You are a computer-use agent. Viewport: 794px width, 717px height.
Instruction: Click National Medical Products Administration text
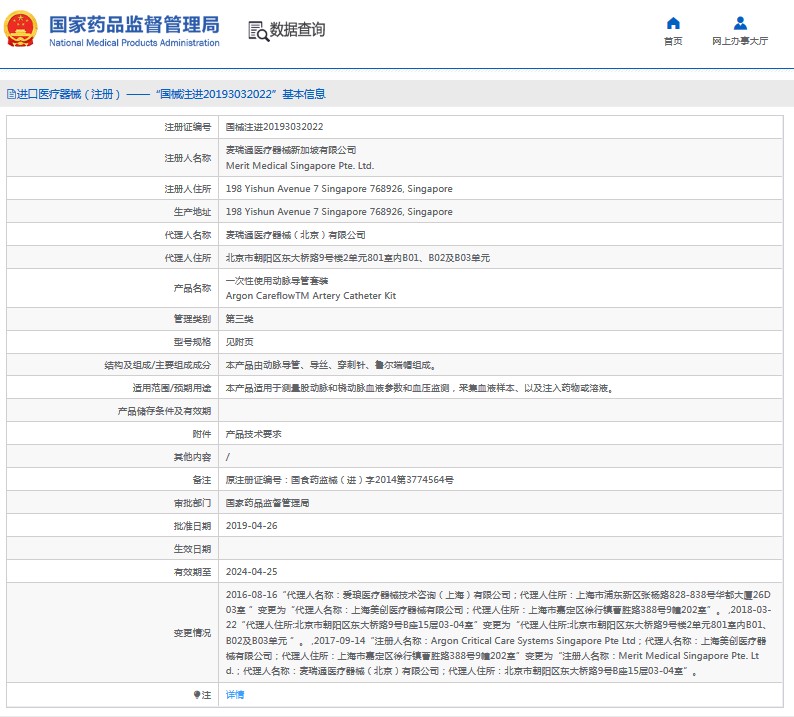pos(134,43)
